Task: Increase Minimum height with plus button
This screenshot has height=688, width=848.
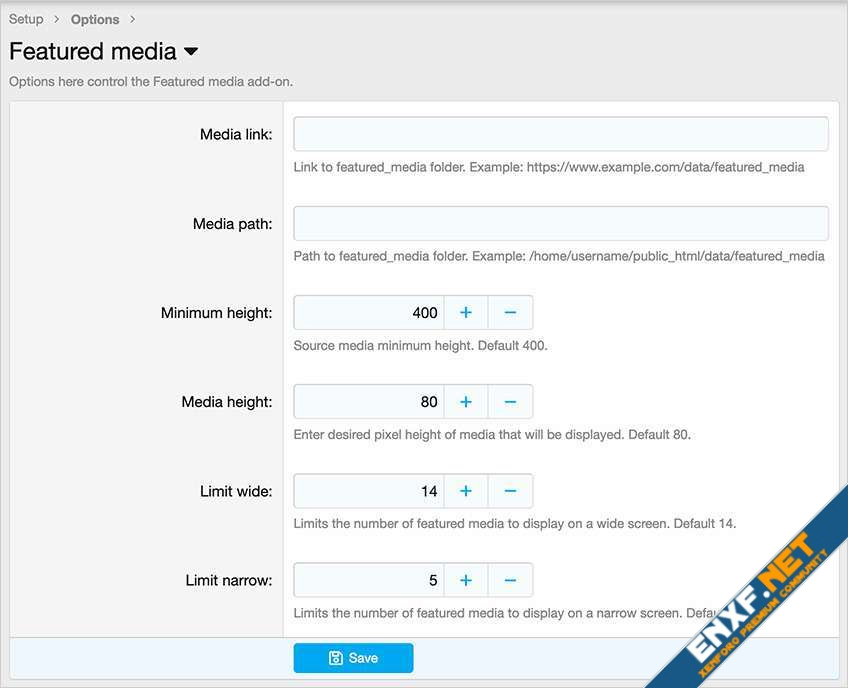Action: [x=466, y=313]
